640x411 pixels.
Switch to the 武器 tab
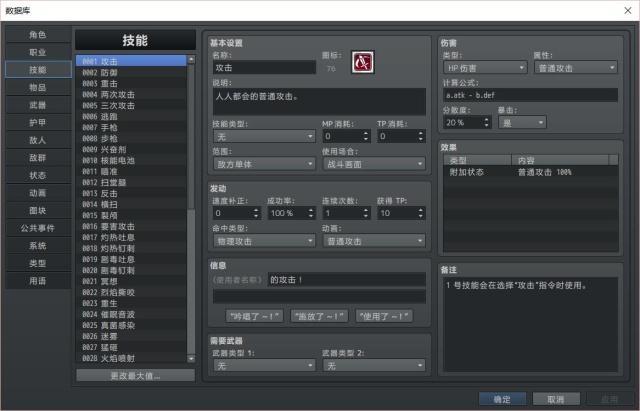pyautogui.click(x=38, y=105)
